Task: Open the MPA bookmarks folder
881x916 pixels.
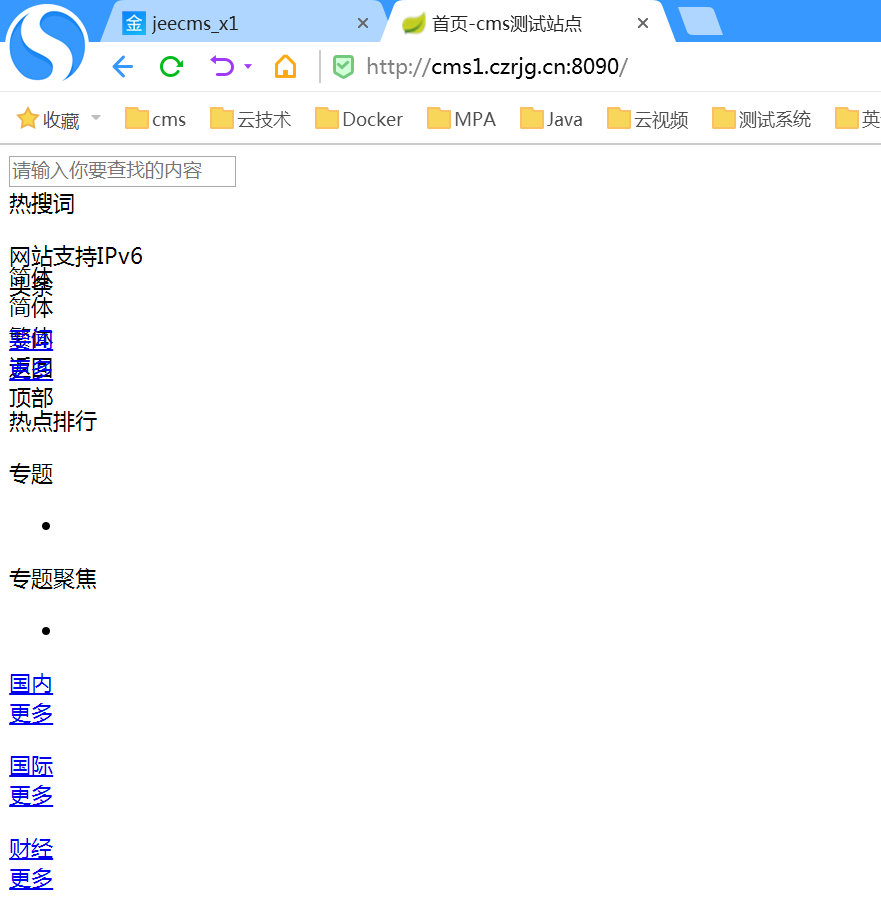Action: pos(462,119)
